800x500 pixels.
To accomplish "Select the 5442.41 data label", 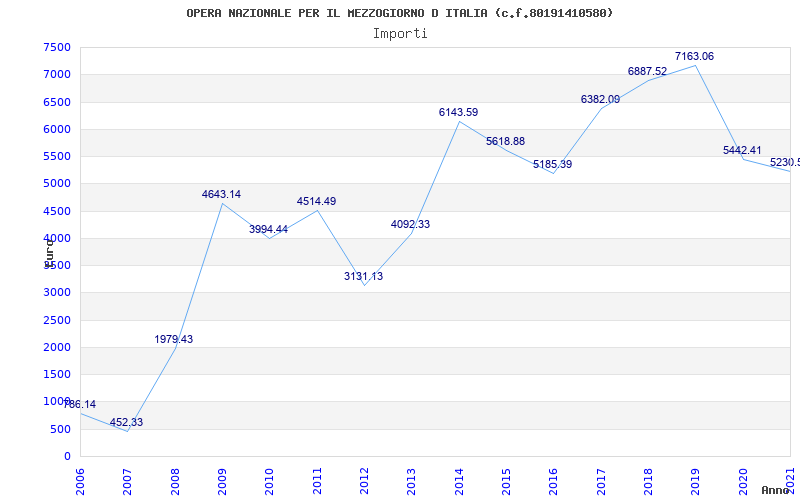I will pos(742,151).
